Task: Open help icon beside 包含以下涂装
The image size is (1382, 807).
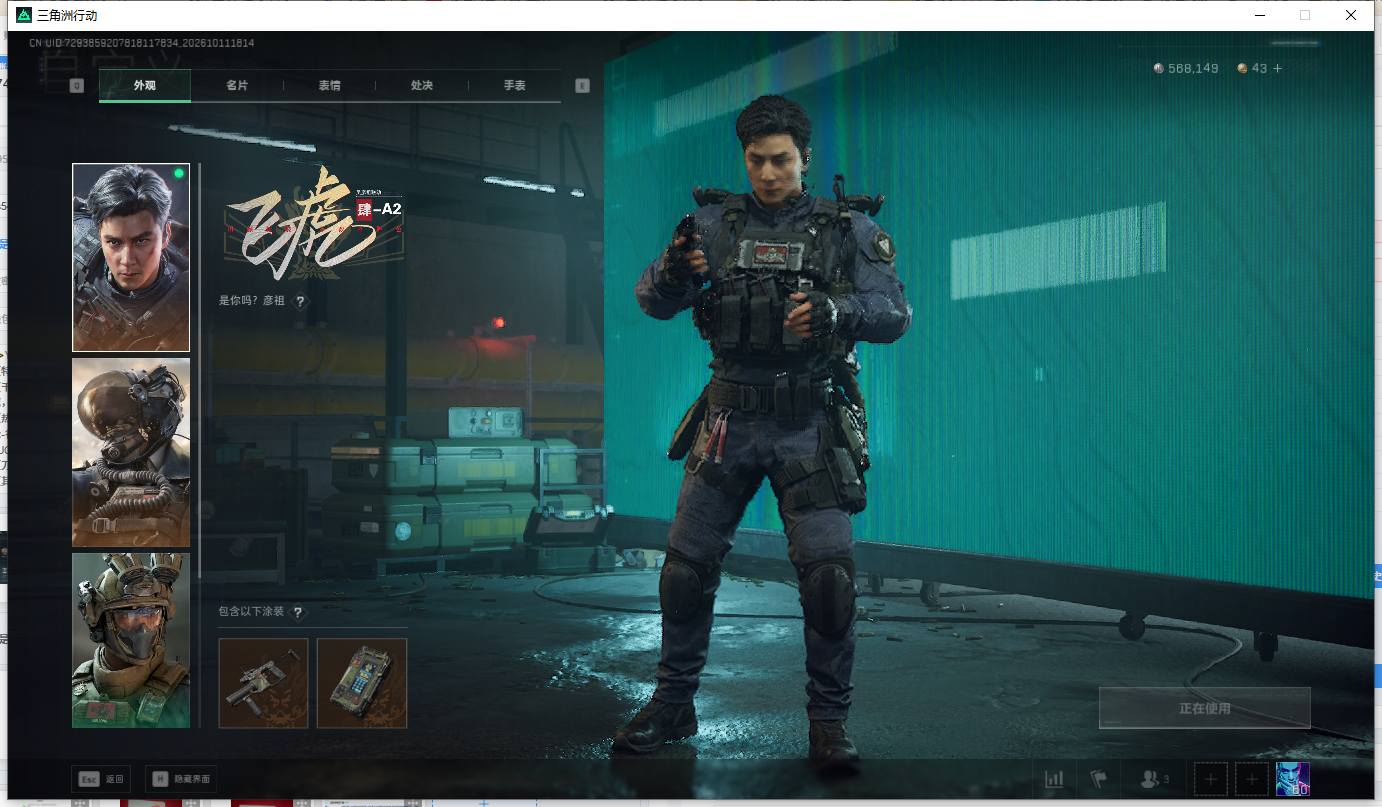Action: click(297, 612)
